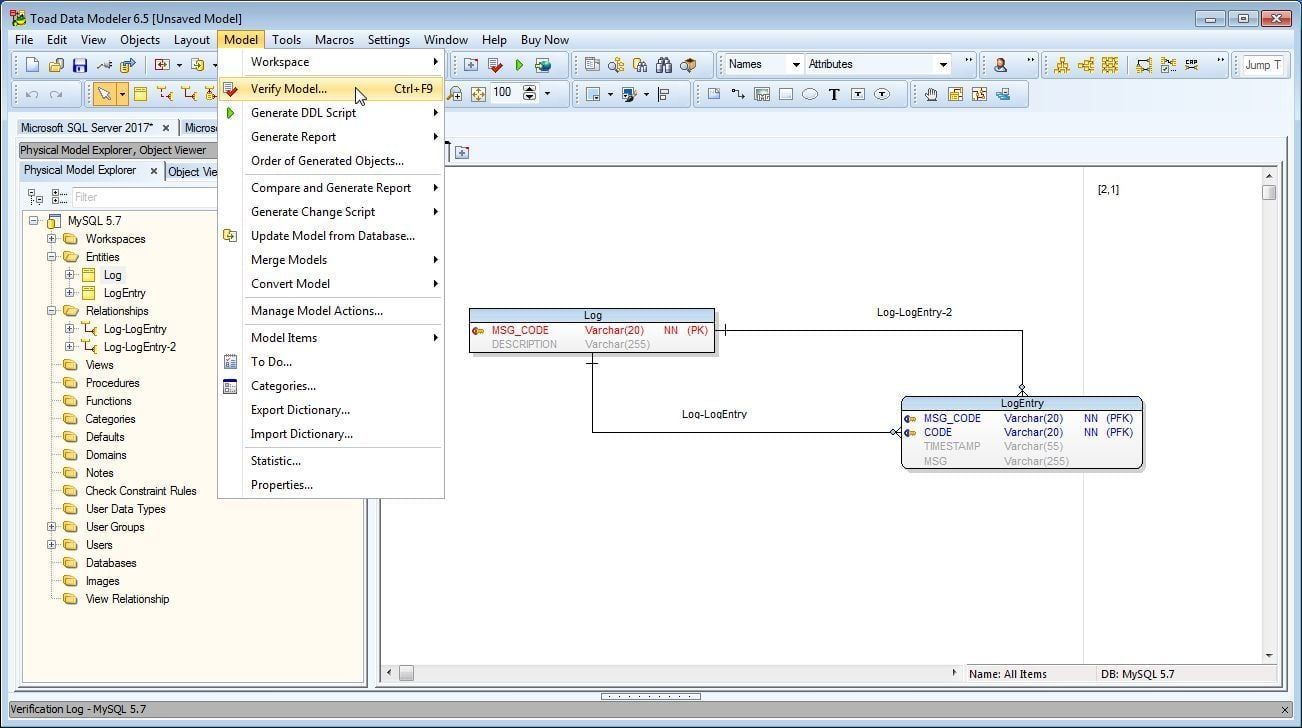The image size is (1302, 728).
Task: Click the Undo arrow icon
Action: click(x=32, y=94)
